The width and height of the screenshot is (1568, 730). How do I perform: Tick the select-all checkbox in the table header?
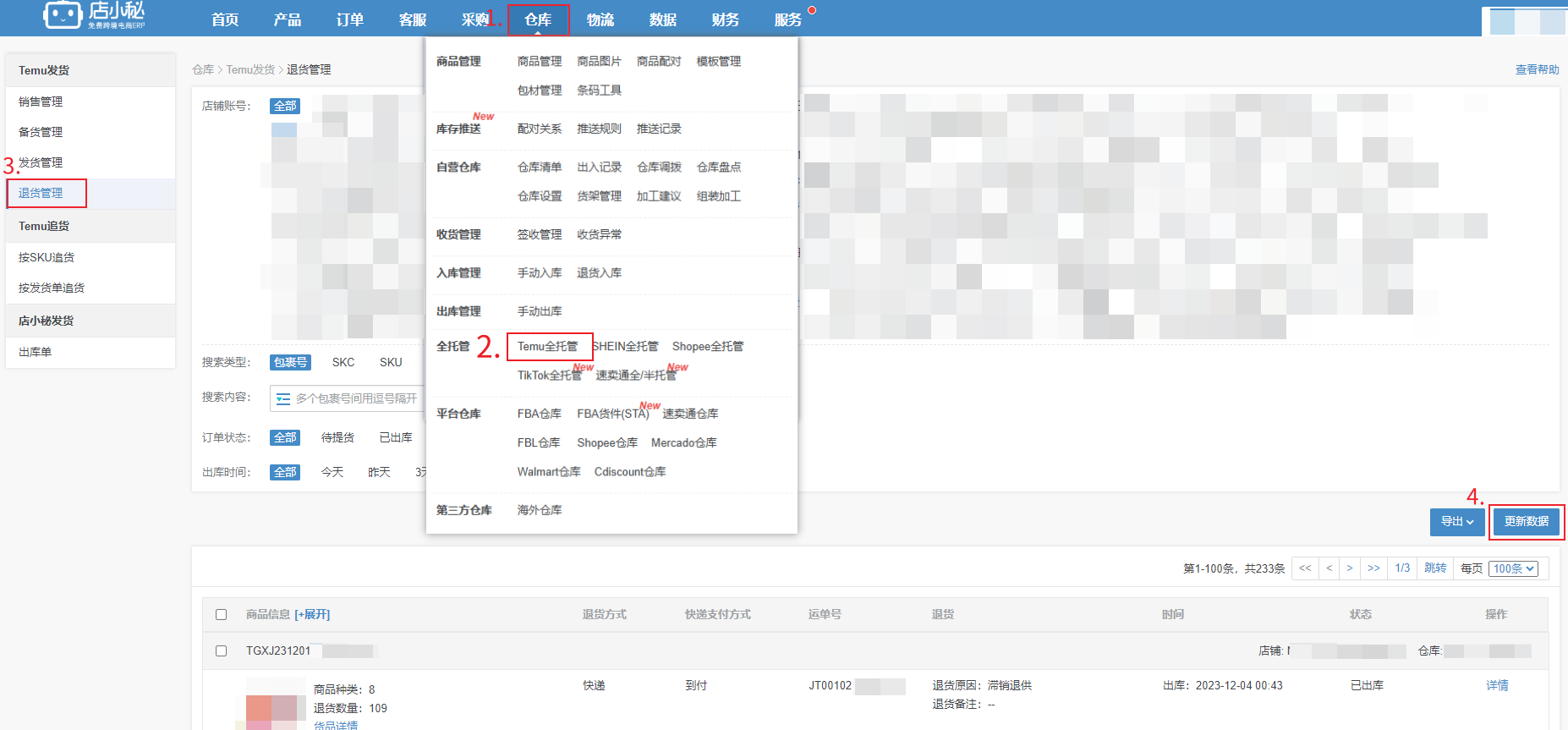coord(222,615)
